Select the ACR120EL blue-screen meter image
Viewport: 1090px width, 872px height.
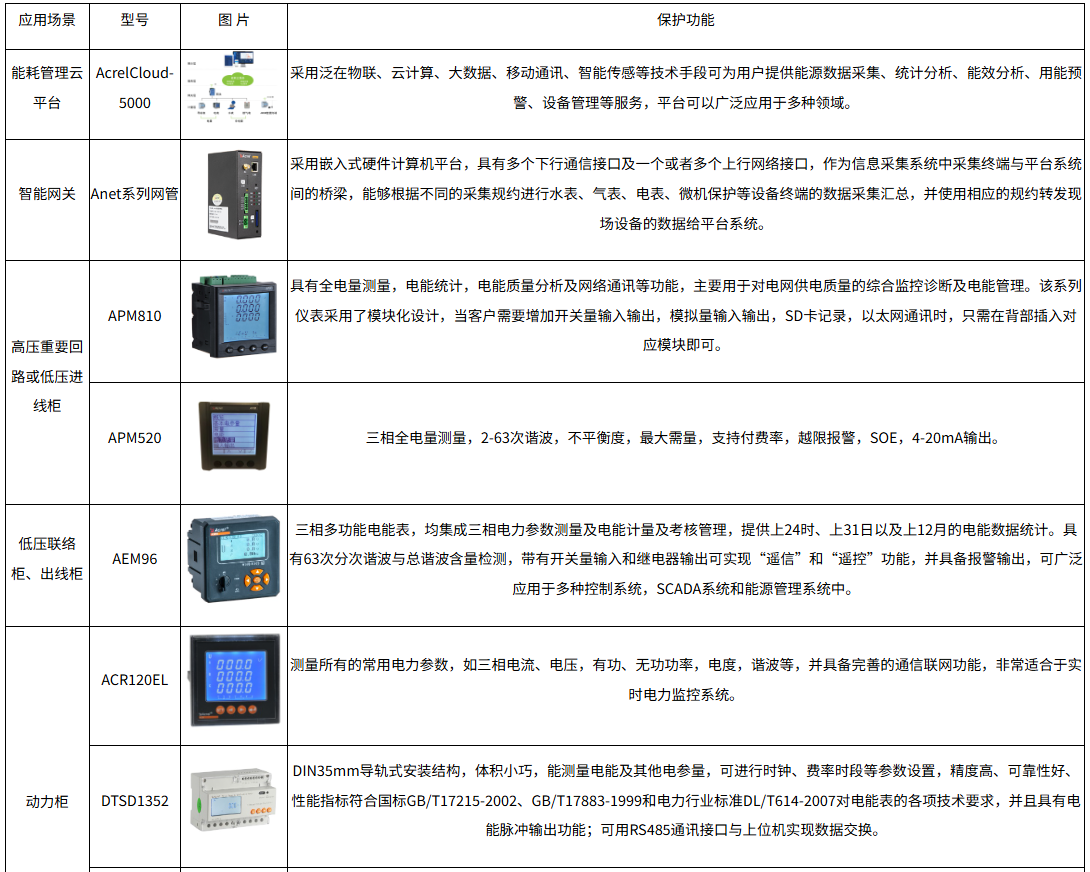click(233, 681)
